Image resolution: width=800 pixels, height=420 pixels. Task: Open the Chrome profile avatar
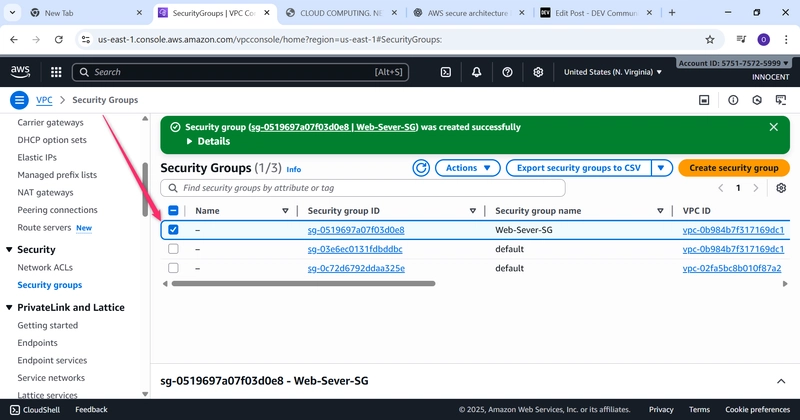click(x=763, y=39)
